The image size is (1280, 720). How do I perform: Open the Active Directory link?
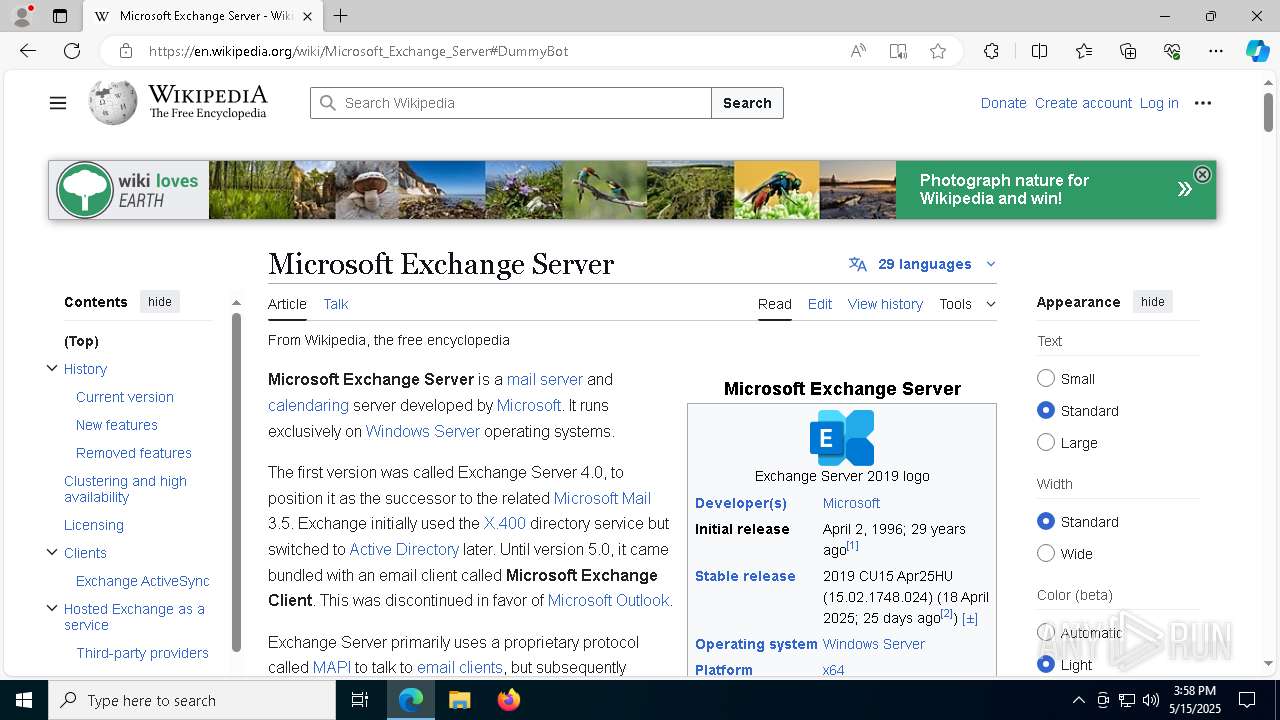pyautogui.click(x=404, y=549)
